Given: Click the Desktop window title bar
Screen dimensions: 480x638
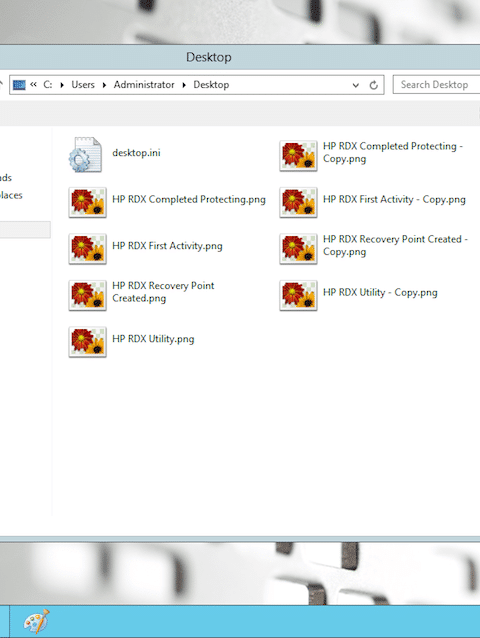Looking at the screenshot, I should click(240, 57).
